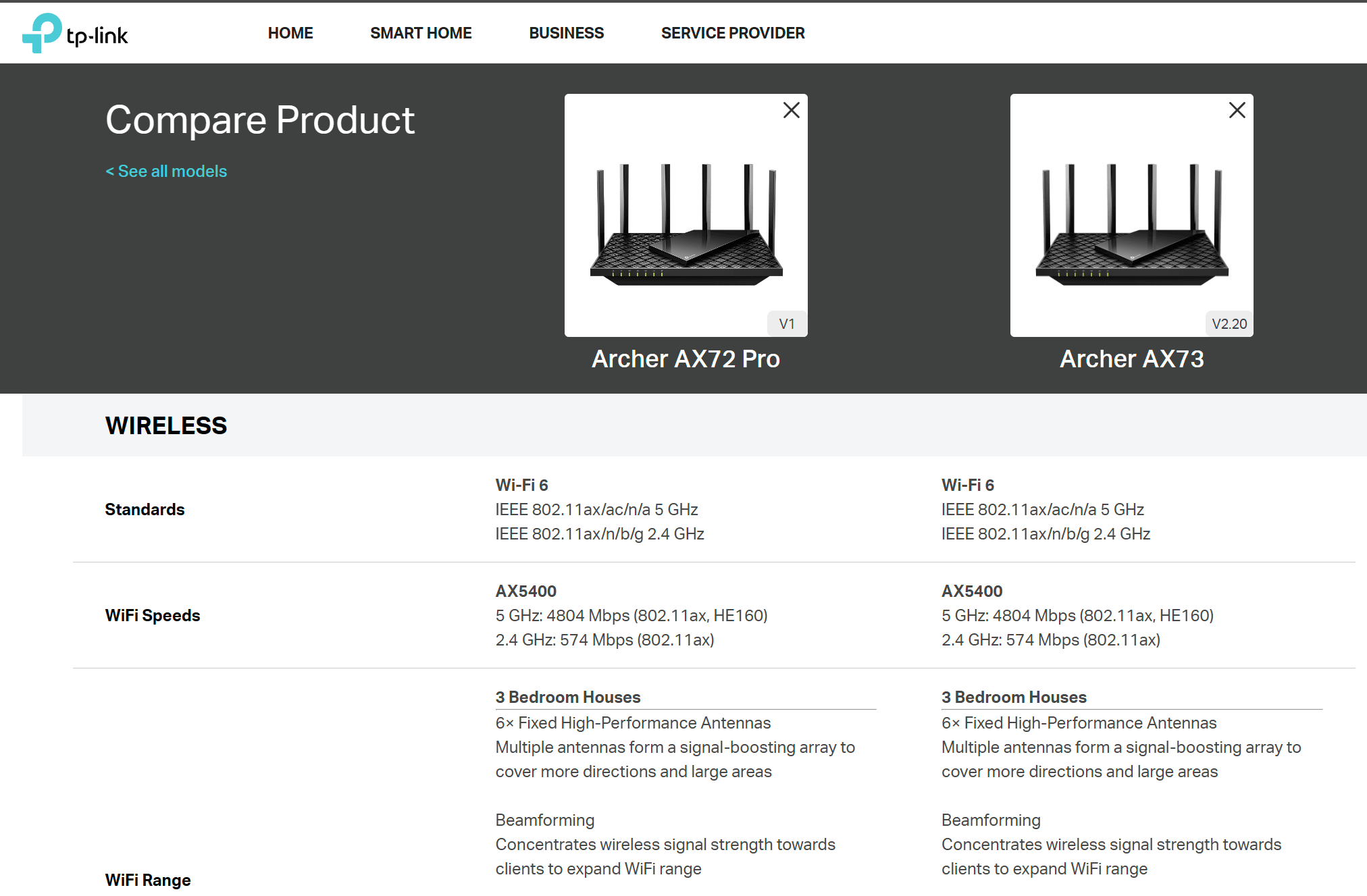1367x896 pixels.
Task: Open the SMART HOME menu
Action: [x=421, y=33]
